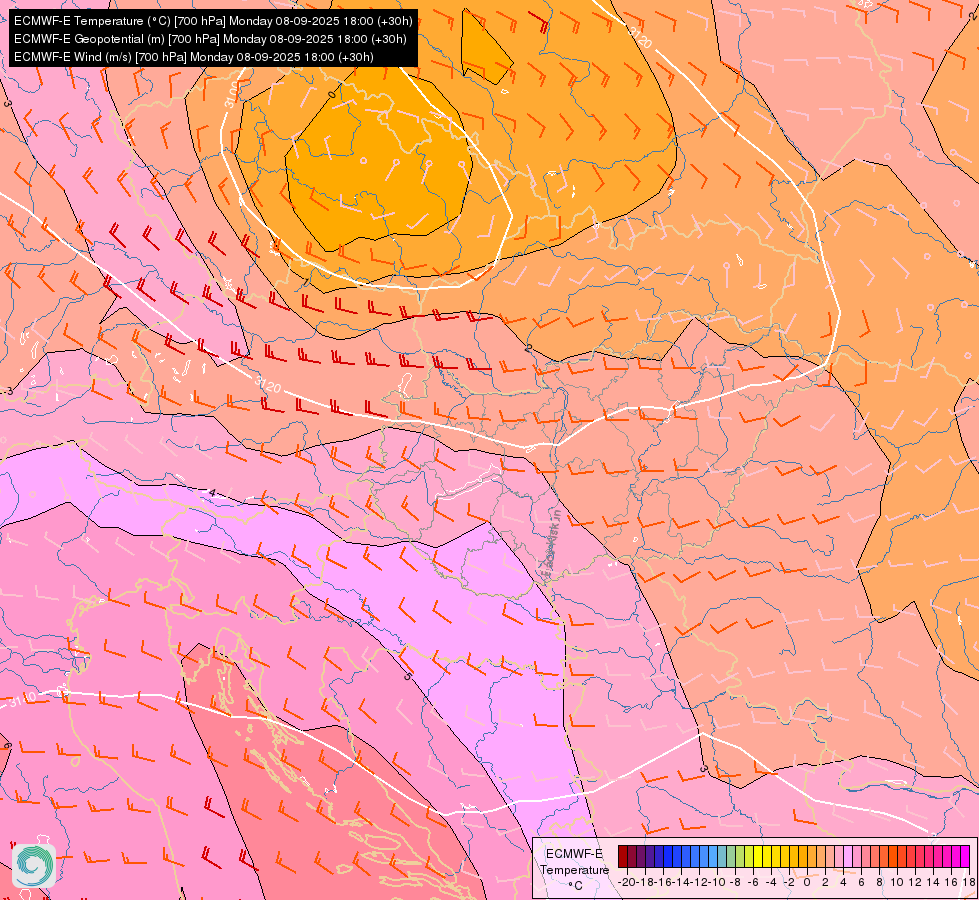979x900 pixels.
Task: Click the -10 legend scale label
Action: click(717, 882)
